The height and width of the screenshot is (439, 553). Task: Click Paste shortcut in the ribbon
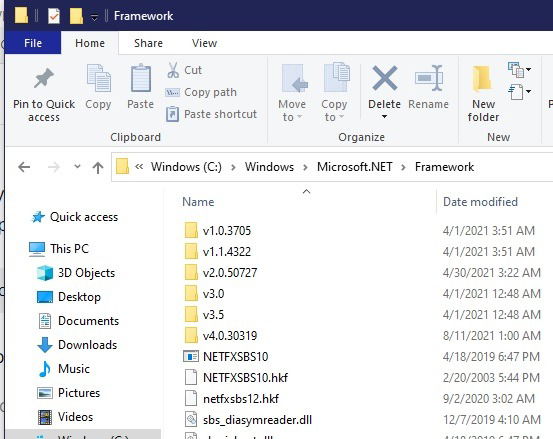coord(211,114)
